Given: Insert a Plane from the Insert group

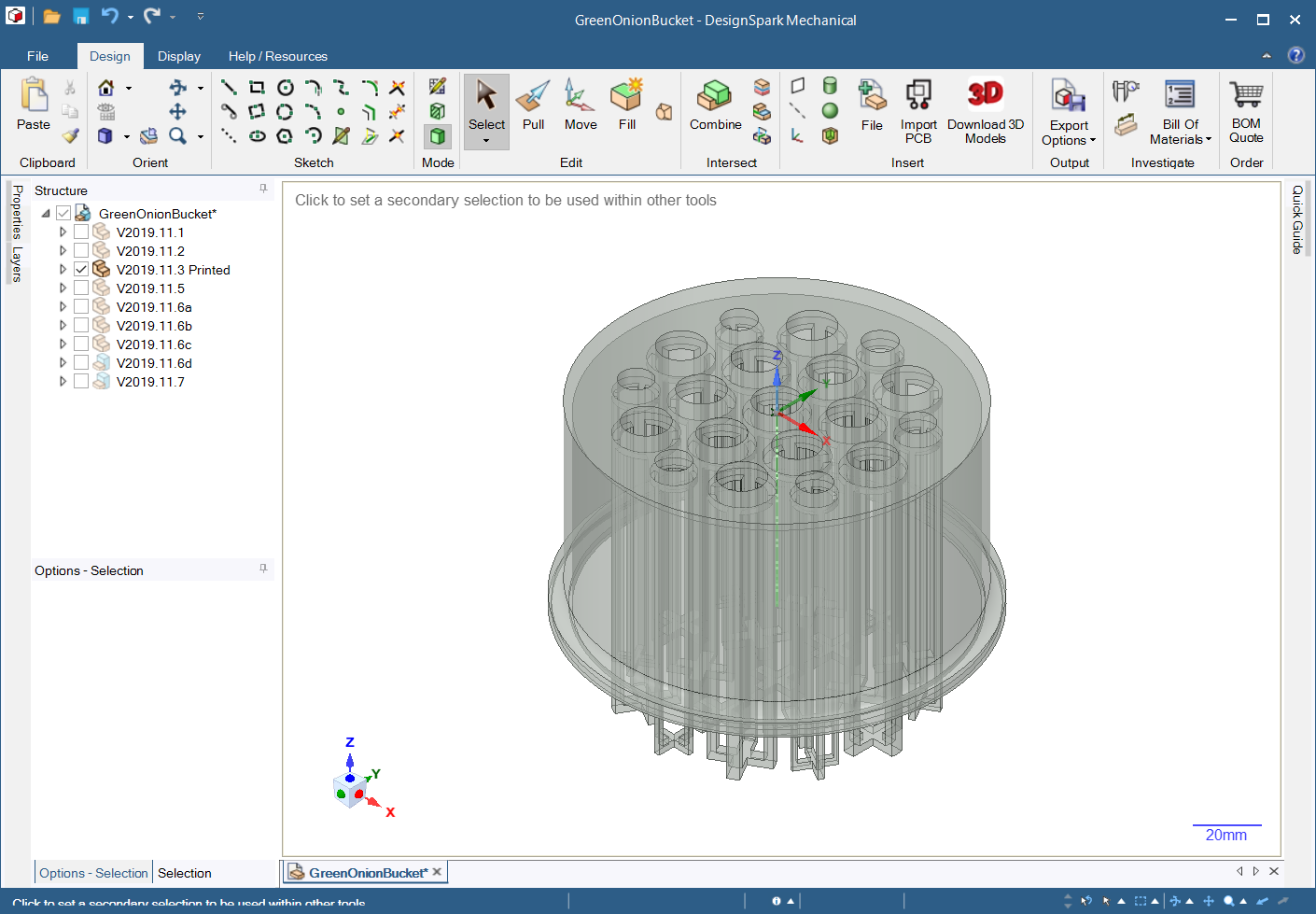Looking at the screenshot, I should point(798,86).
